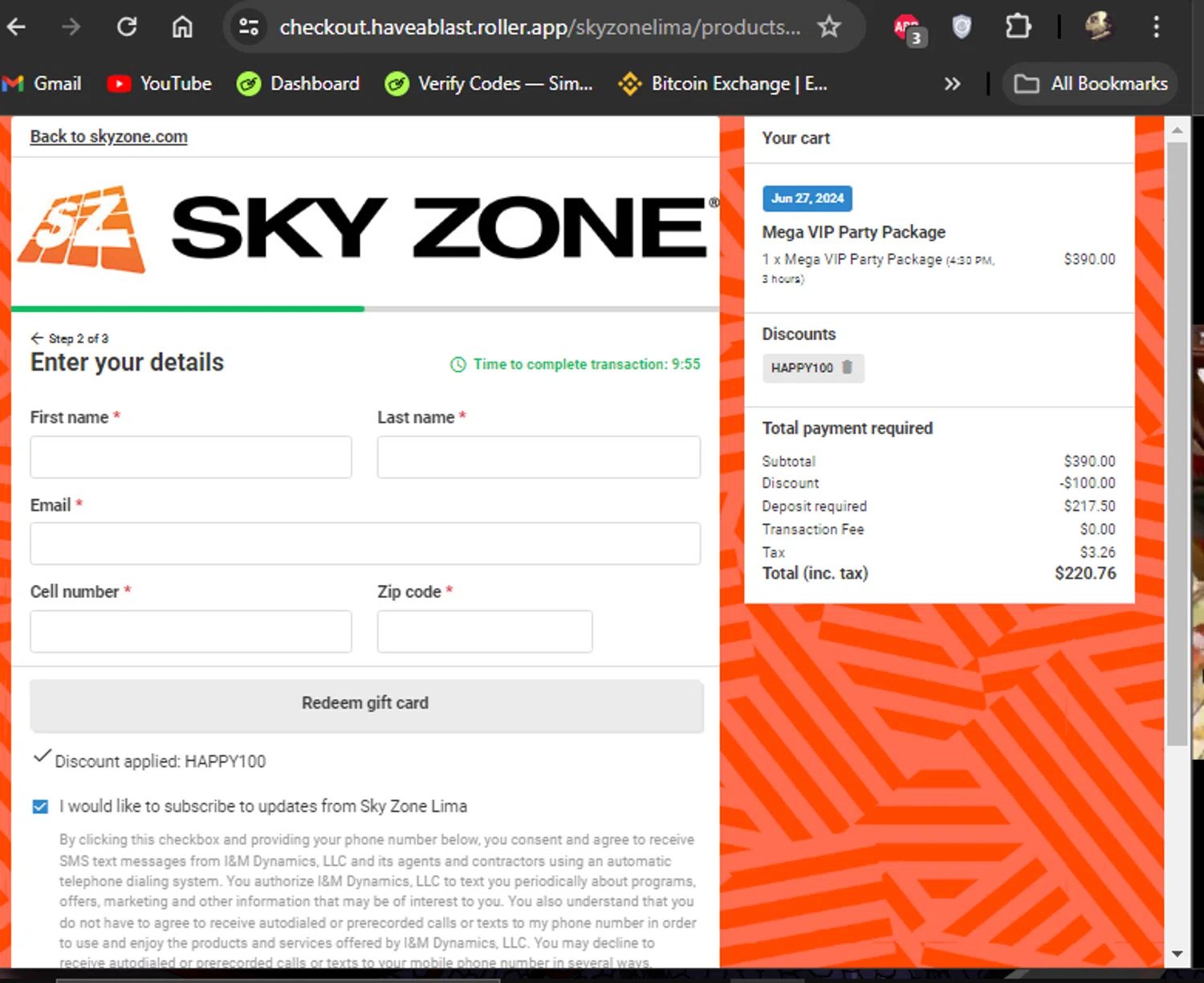Click the browser forward arrow

pos(71,27)
